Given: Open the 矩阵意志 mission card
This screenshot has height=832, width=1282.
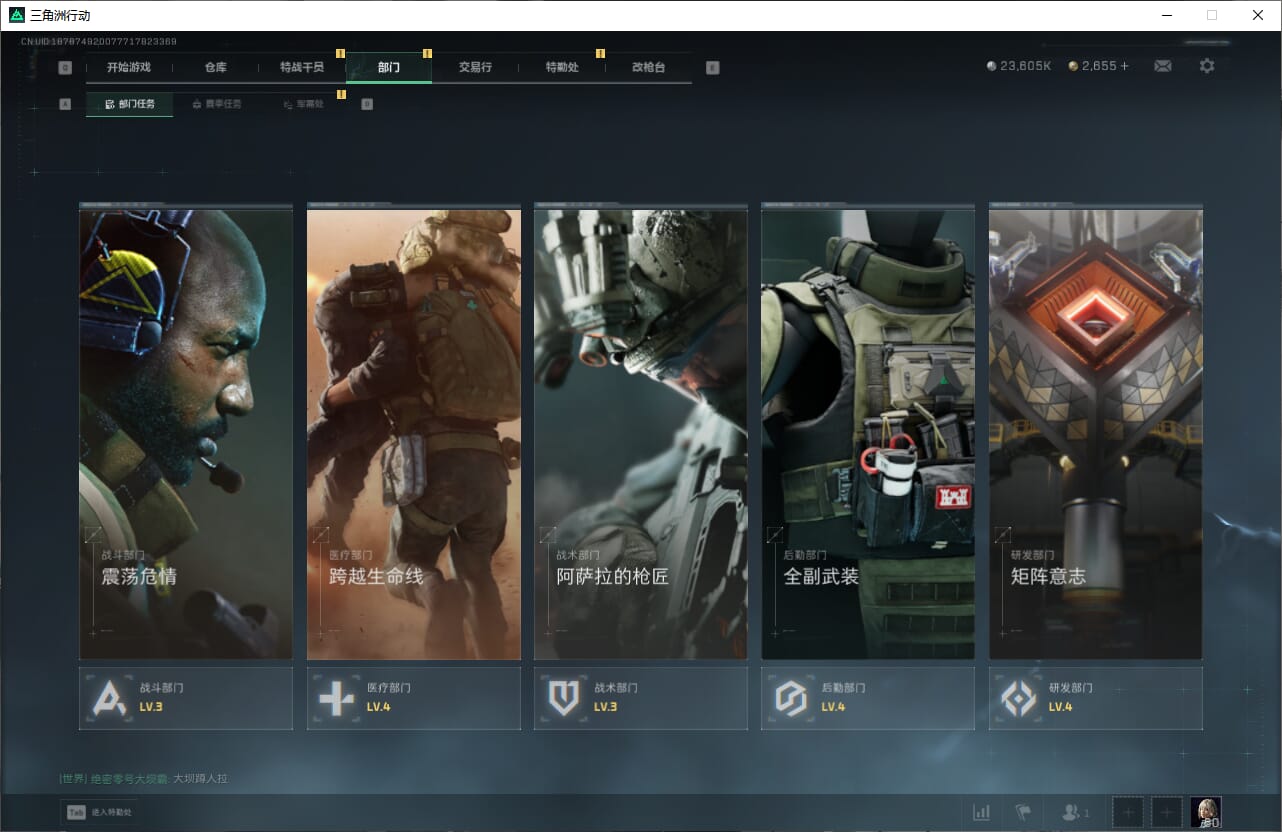Looking at the screenshot, I should coord(1095,435).
